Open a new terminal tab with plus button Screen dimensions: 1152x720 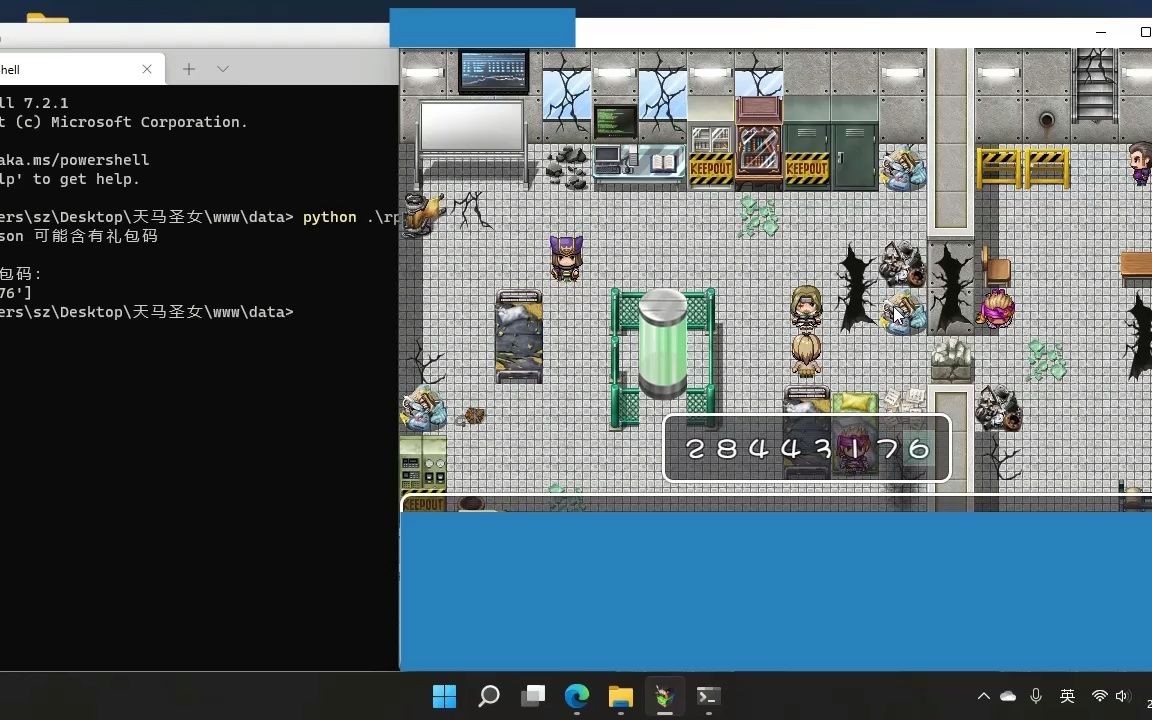click(x=189, y=69)
